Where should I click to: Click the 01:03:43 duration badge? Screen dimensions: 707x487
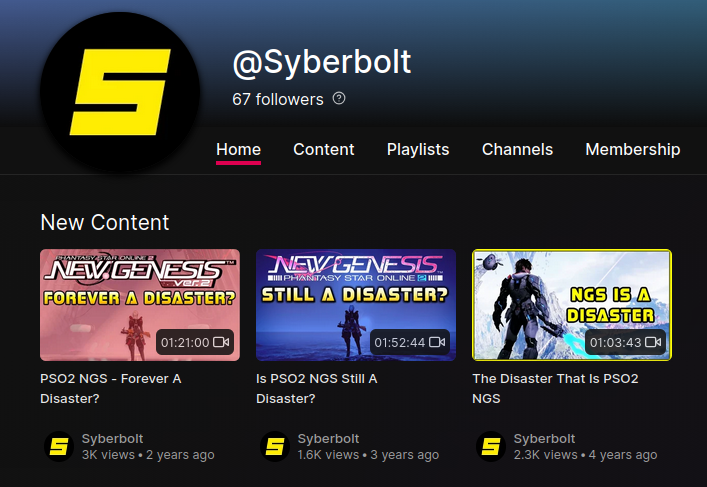coord(625,342)
